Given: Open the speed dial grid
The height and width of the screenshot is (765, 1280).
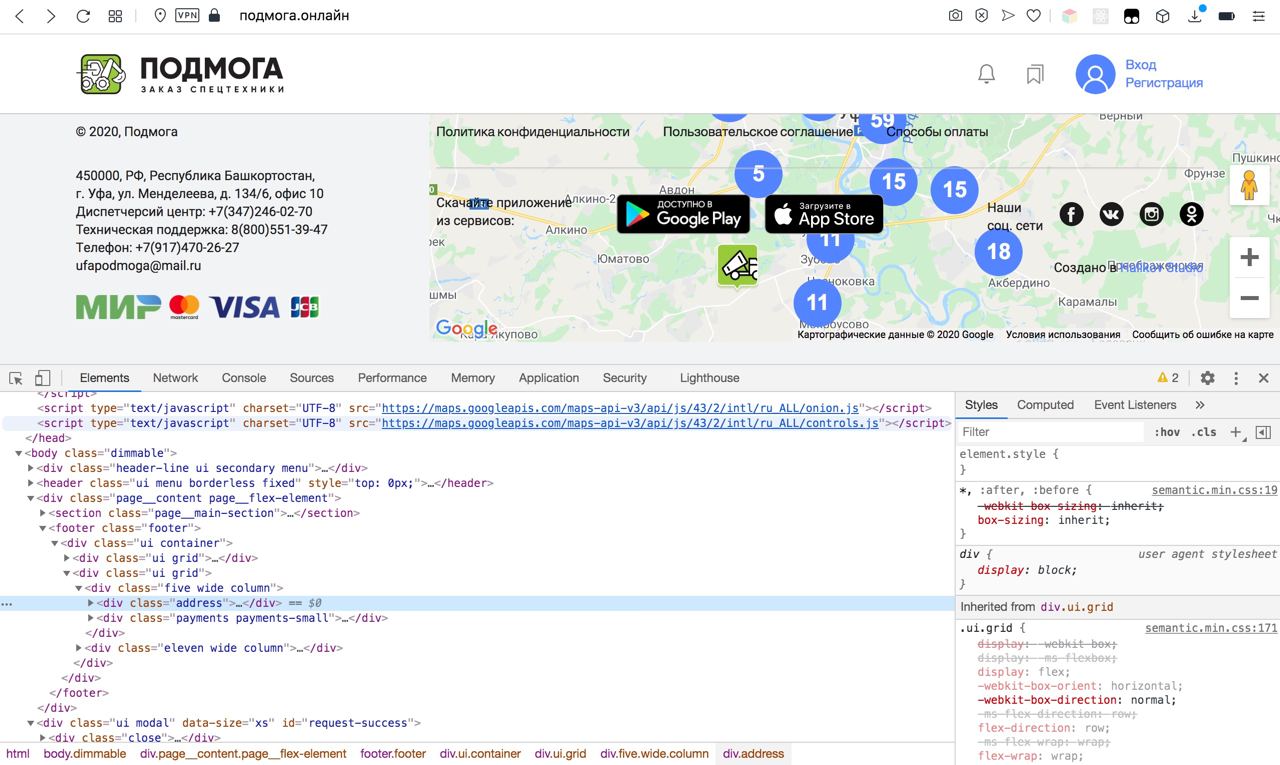Looking at the screenshot, I should point(115,16).
